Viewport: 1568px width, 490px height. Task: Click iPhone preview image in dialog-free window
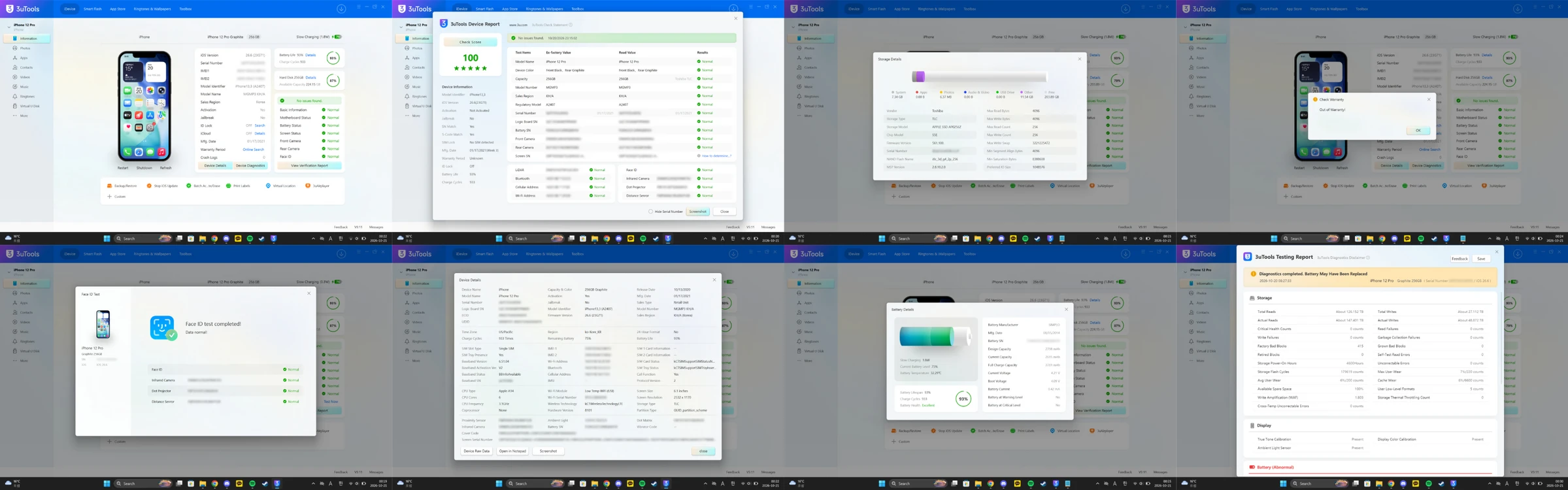[x=144, y=106]
